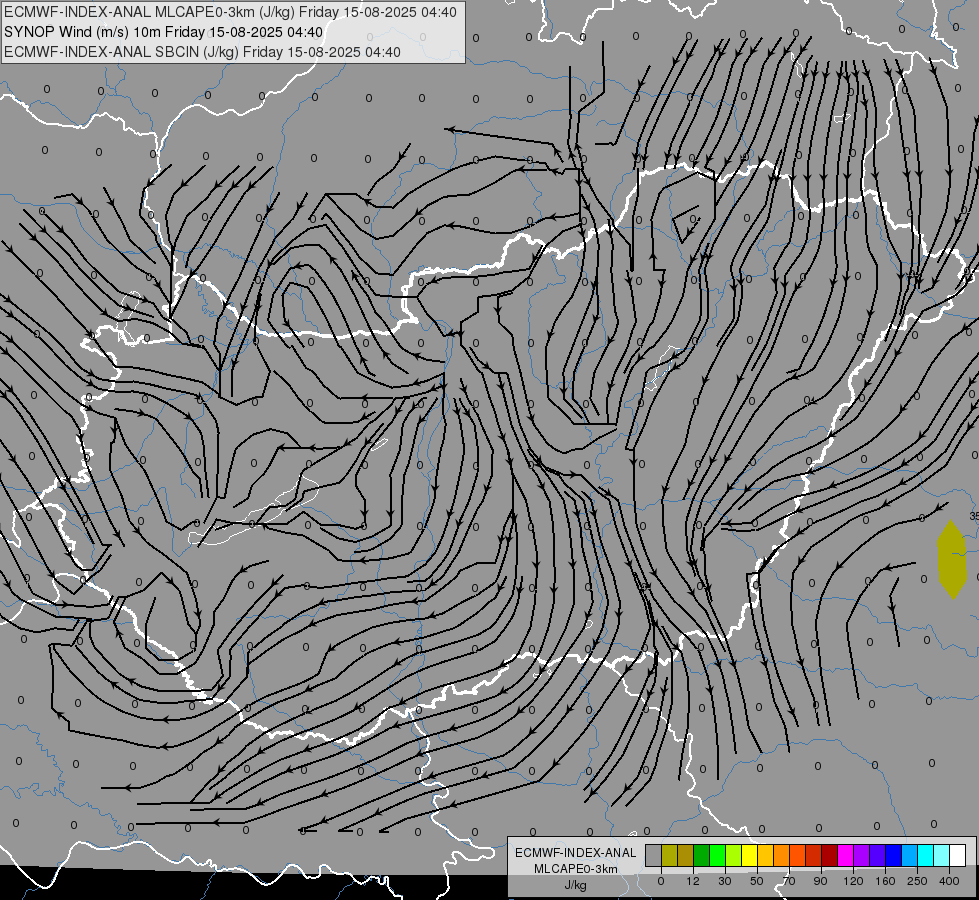The image size is (979, 900).
Task: Click the white legend swatch
Action: point(958,855)
